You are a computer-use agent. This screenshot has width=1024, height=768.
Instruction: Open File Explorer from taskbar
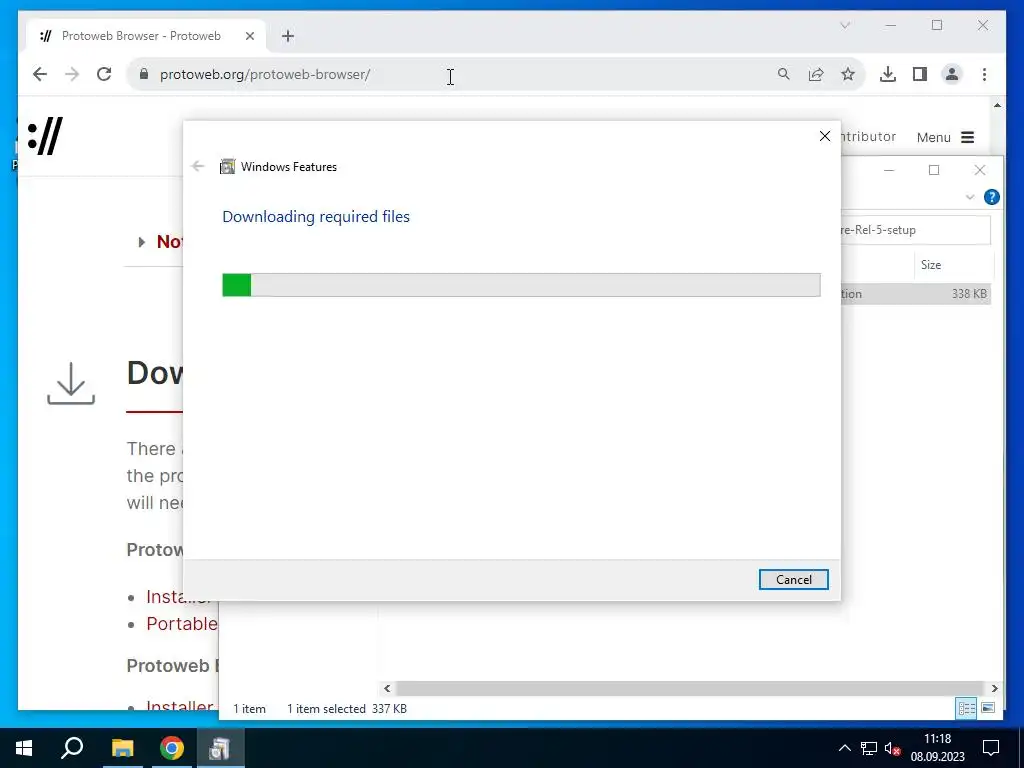click(x=122, y=748)
